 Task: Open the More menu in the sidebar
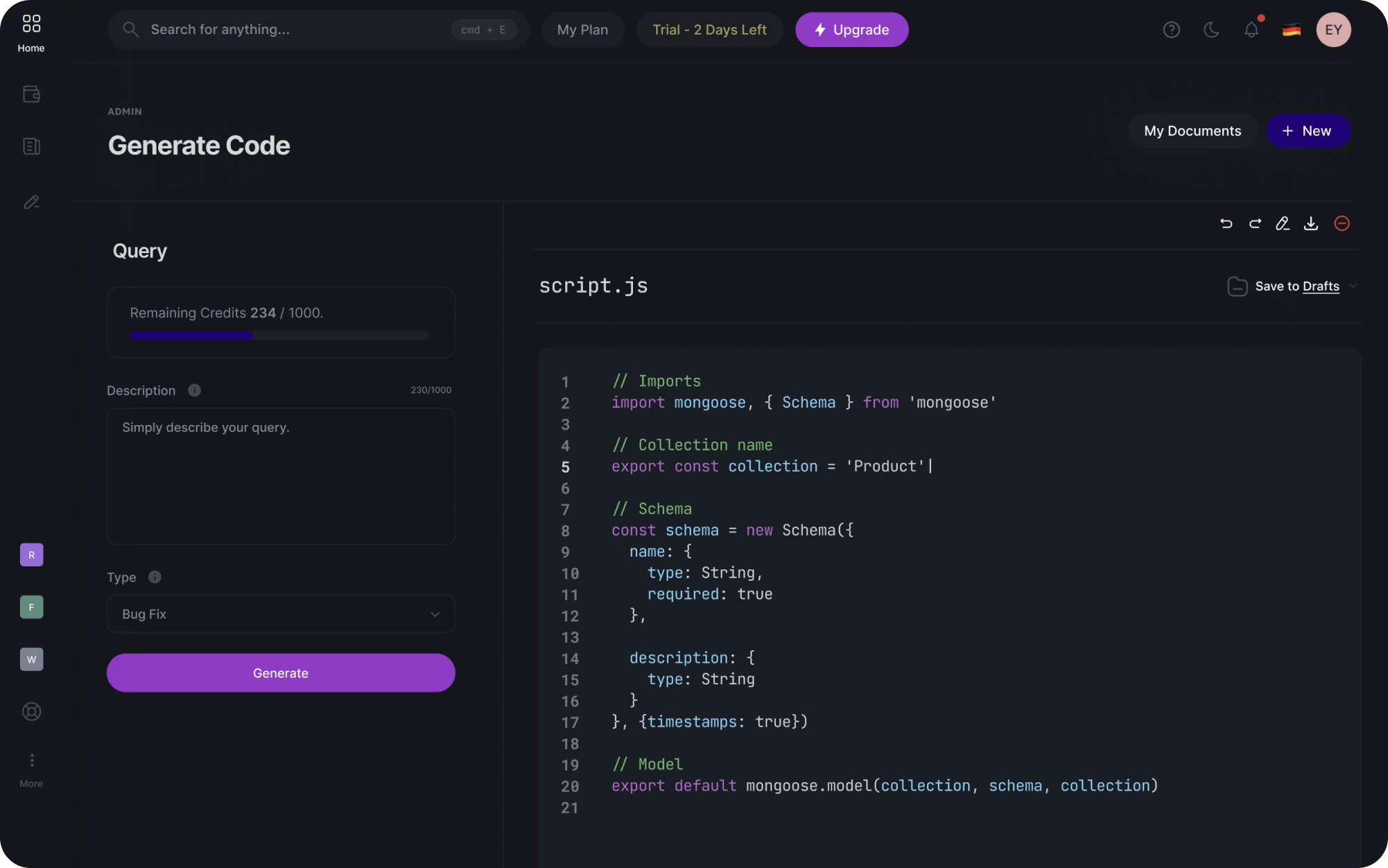31,760
